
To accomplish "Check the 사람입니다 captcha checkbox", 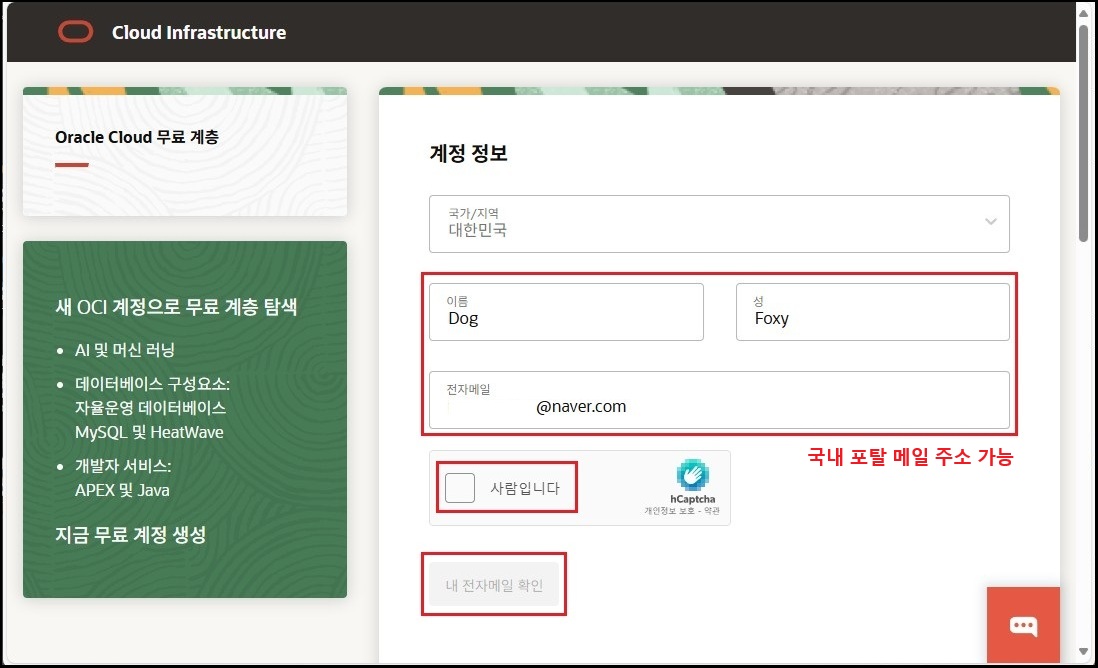I will pos(460,487).
